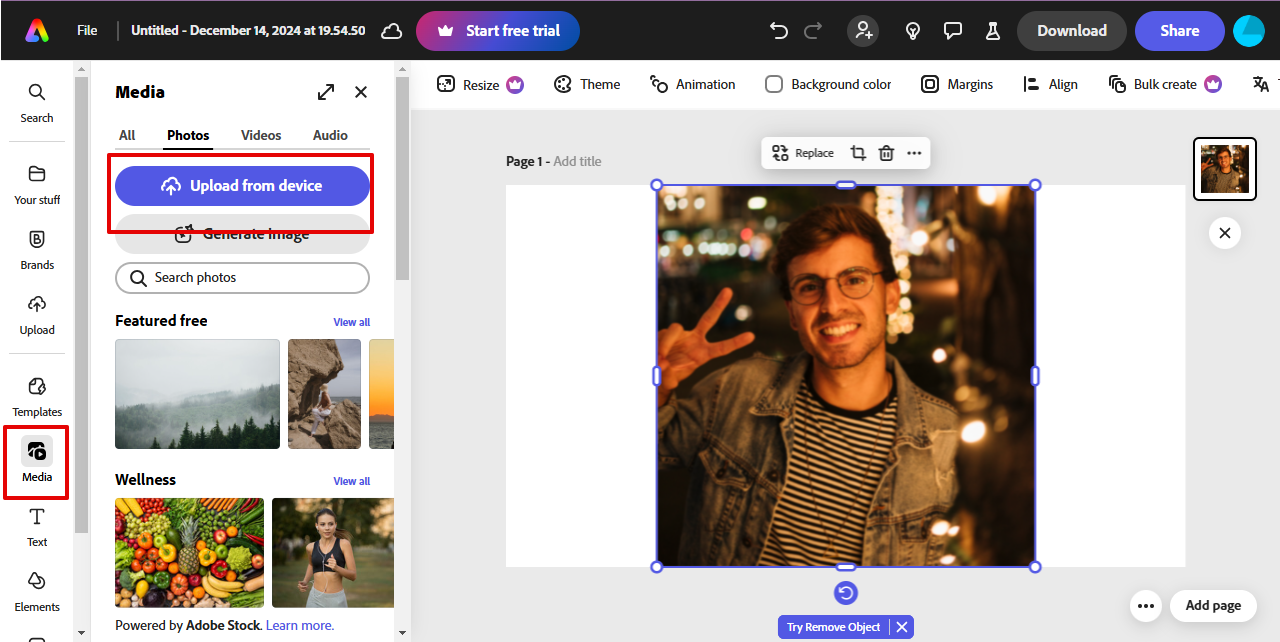This screenshot has width=1280, height=642.
Task: Open Bulk create
Action: tap(1165, 85)
